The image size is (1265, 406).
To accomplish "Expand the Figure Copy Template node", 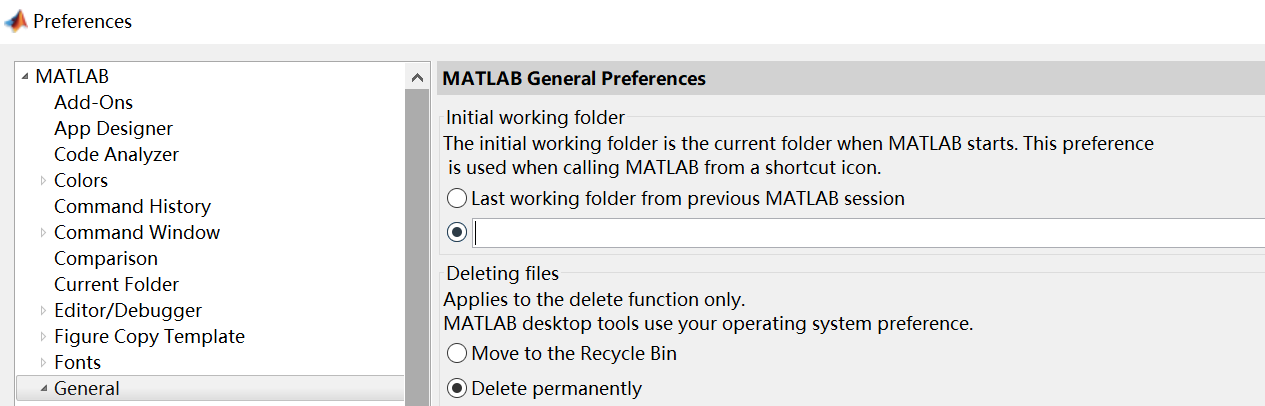I will (43, 337).
